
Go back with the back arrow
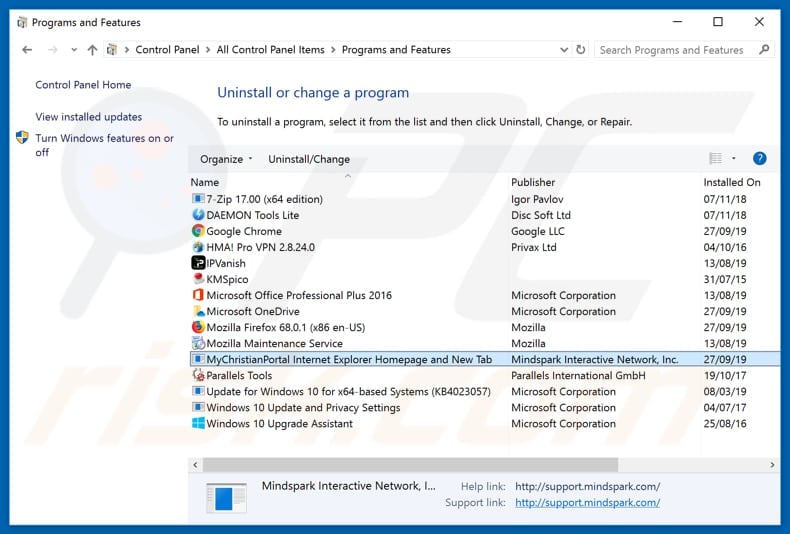27,50
